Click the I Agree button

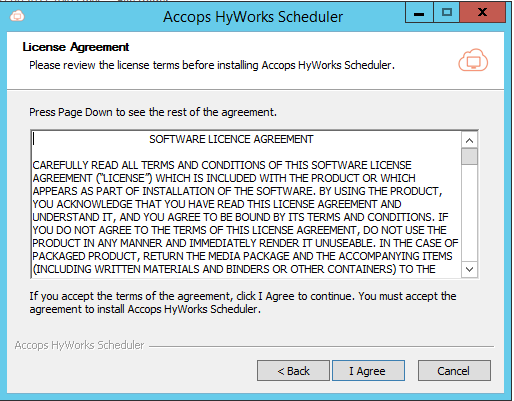tap(368, 370)
